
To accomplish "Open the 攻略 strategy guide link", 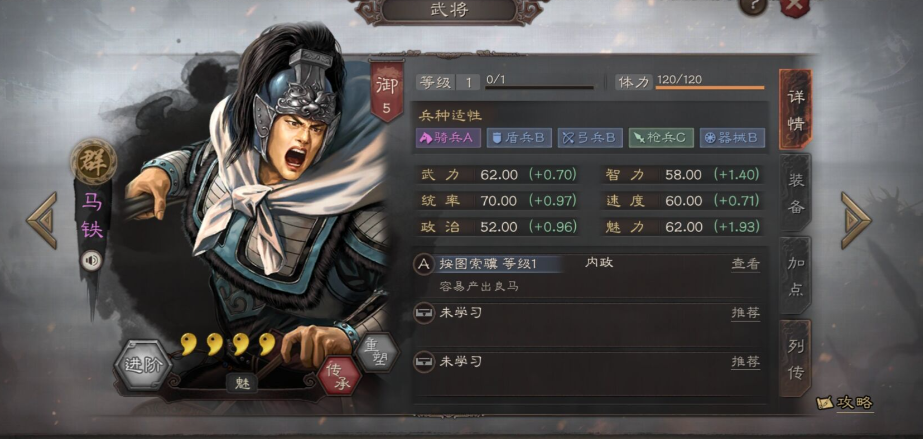I will click(845, 403).
